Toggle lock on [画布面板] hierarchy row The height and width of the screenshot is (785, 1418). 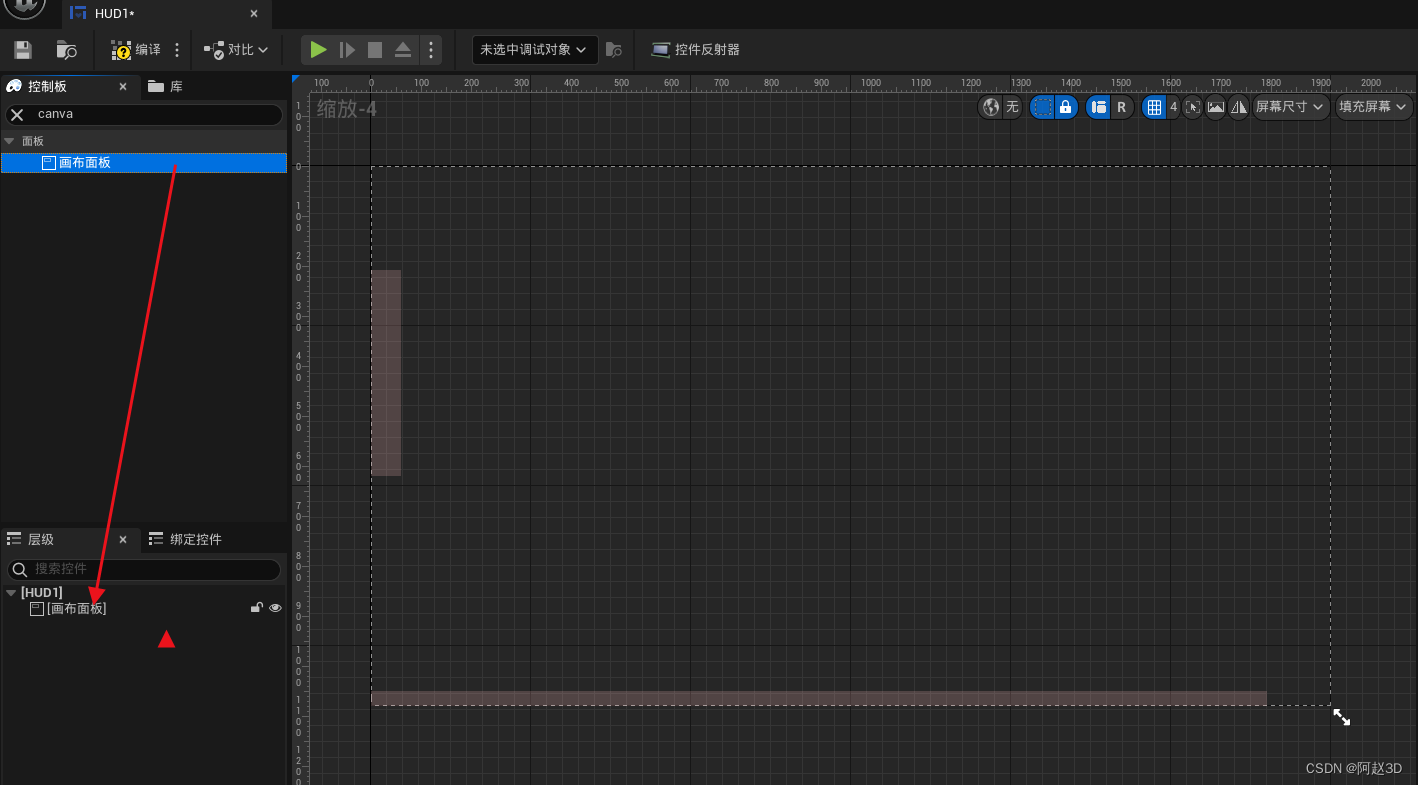point(256,608)
